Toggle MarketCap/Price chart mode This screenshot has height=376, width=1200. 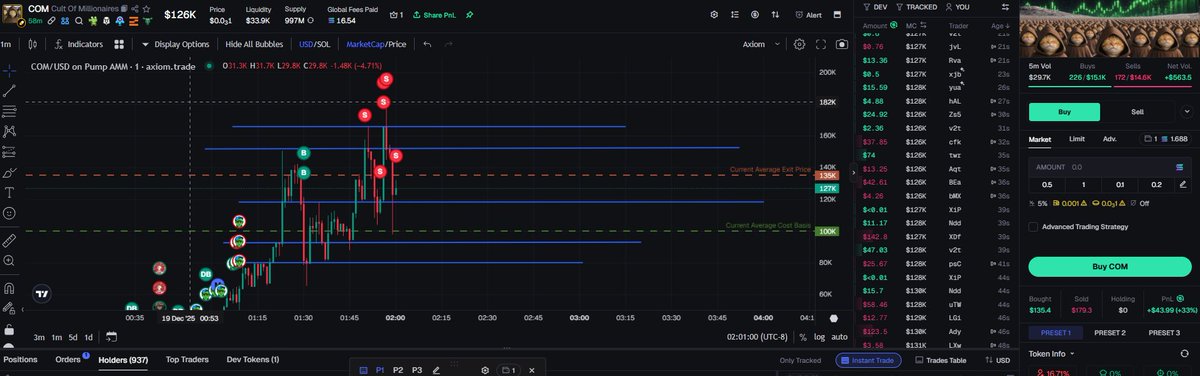click(x=376, y=44)
